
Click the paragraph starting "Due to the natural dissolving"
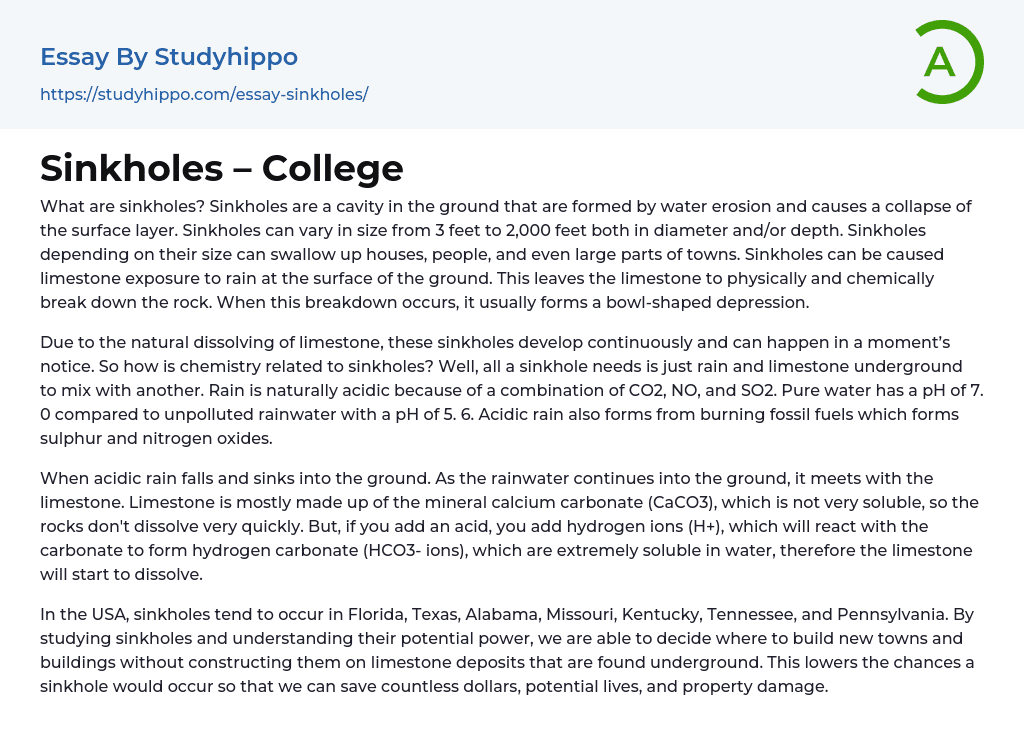[x=510, y=390]
